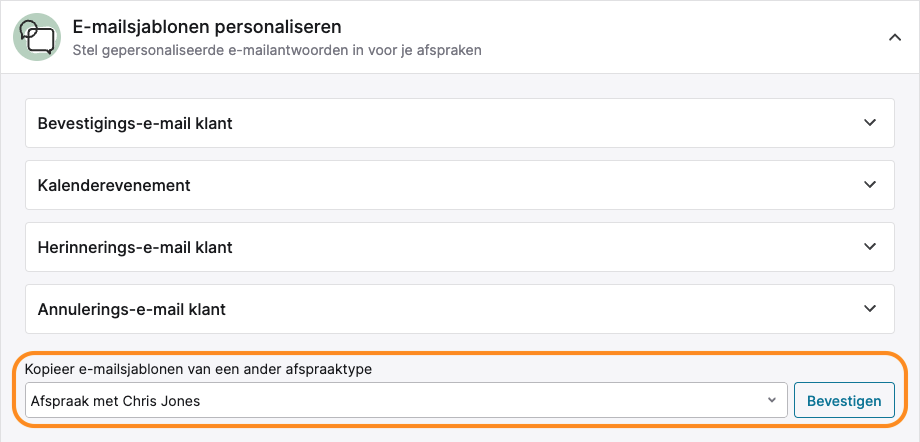Viewport: 920px width, 442px height.
Task: Click the 'Annulerings-e-mail klant' title text
Action: (131, 309)
